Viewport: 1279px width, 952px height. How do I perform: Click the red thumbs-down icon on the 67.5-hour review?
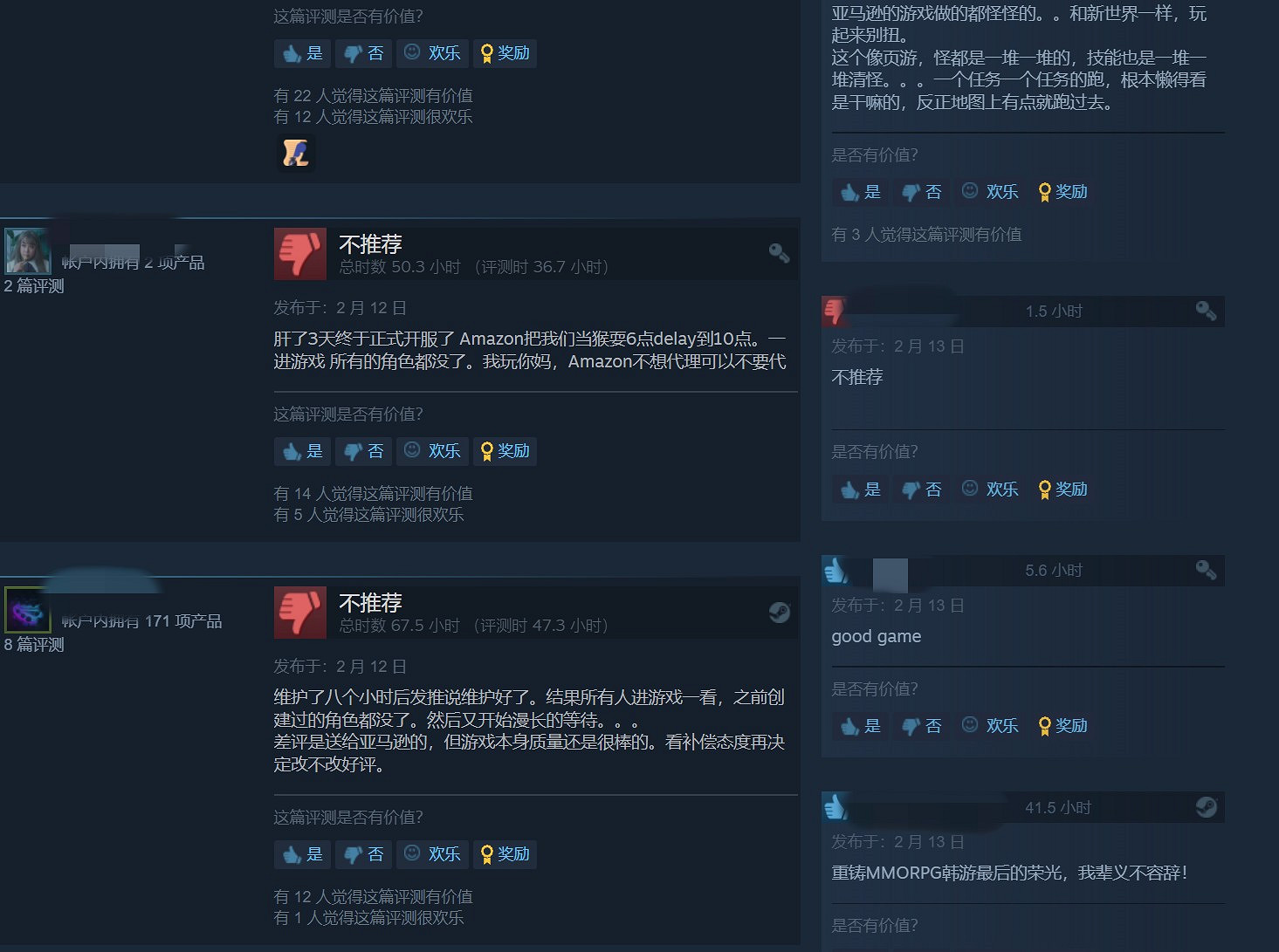click(x=300, y=613)
